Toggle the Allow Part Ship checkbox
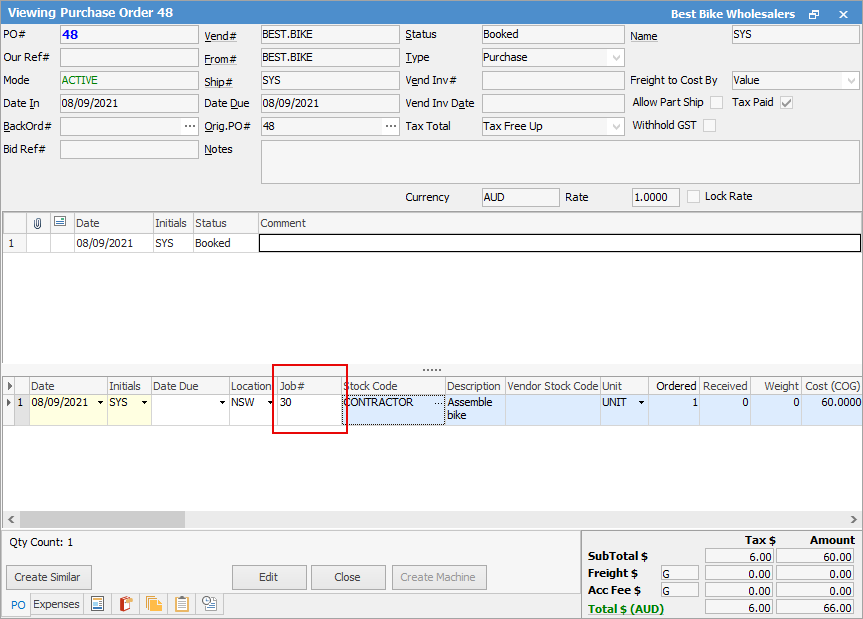Viewport: 863px width, 619px height. point(716,103)
